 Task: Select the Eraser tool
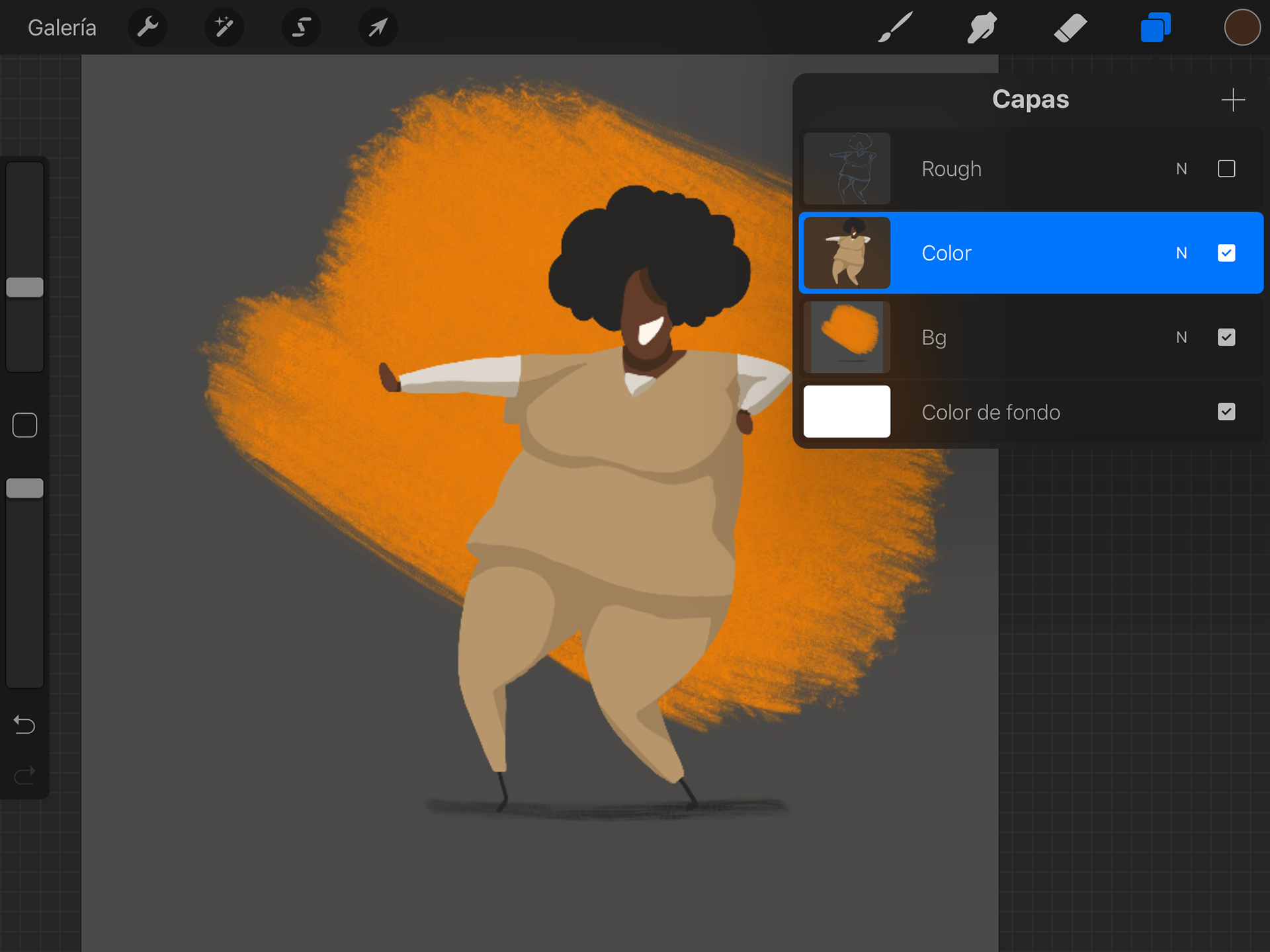[x=1070, y=28]
